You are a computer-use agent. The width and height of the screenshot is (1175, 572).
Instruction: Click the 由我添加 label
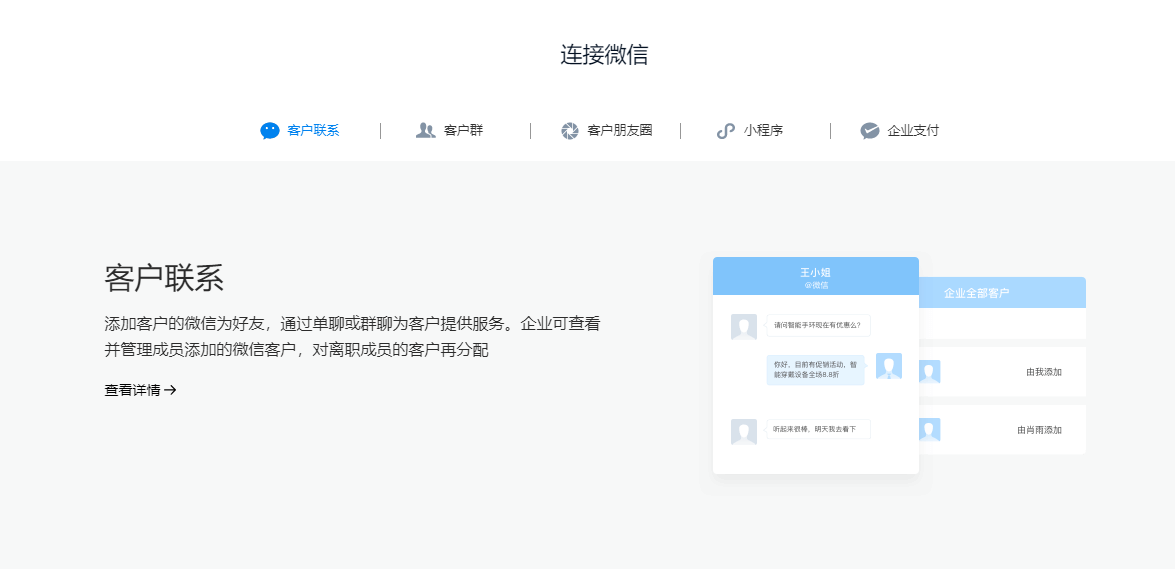[x=1044, y=372]
